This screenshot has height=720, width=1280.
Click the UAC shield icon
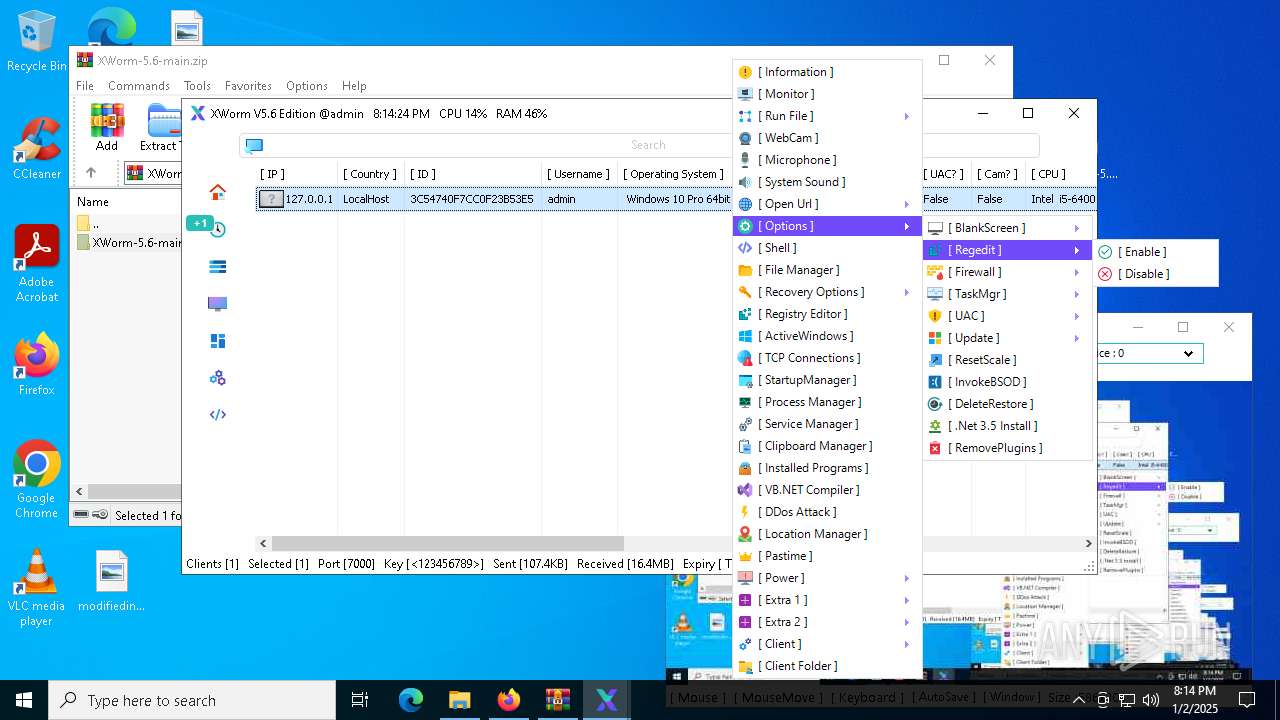pyautogui.click(x=935, y=316)
